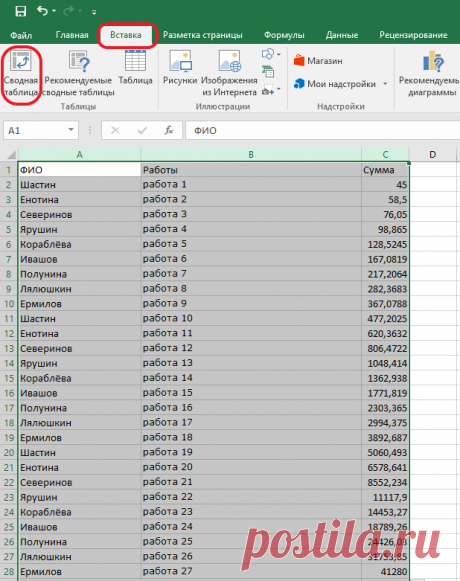Select the Вставка ribbon tab
Viewport: 460px width, 581px height.
pos(126,35)
